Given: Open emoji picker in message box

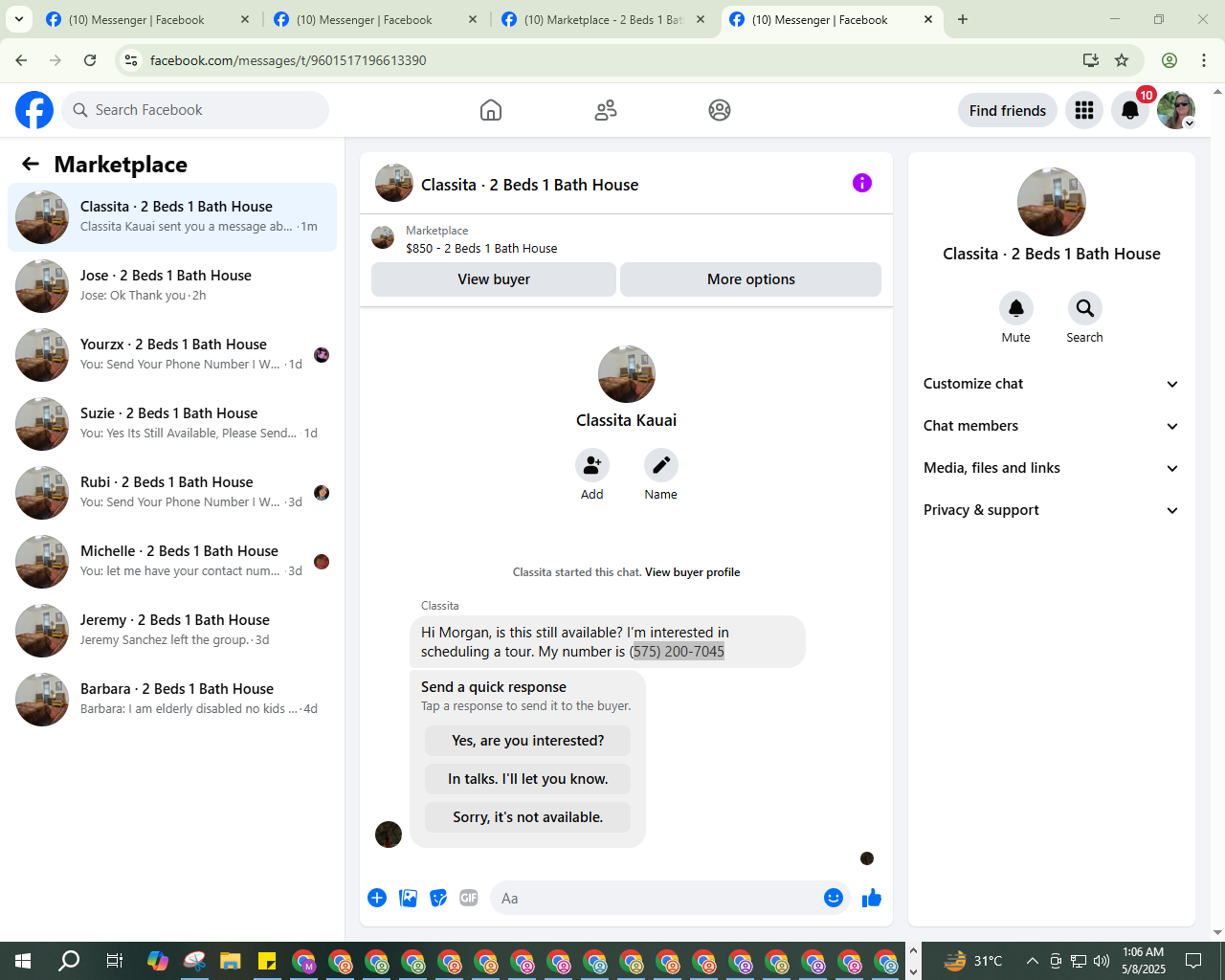Looking at the screenshot, I should [x=834, y=898].
